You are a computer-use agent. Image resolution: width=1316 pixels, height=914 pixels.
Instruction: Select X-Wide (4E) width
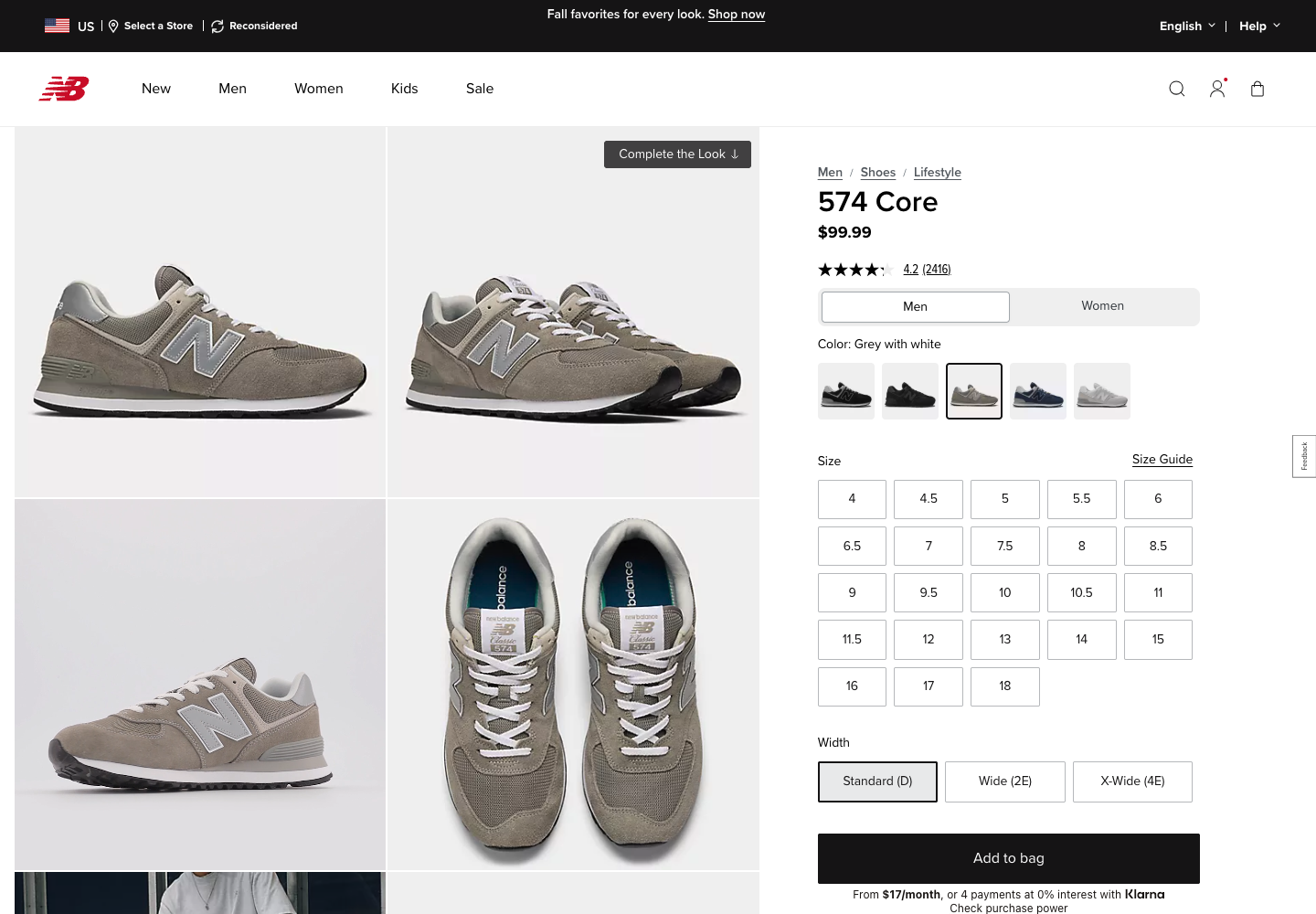pos(1132,781)
